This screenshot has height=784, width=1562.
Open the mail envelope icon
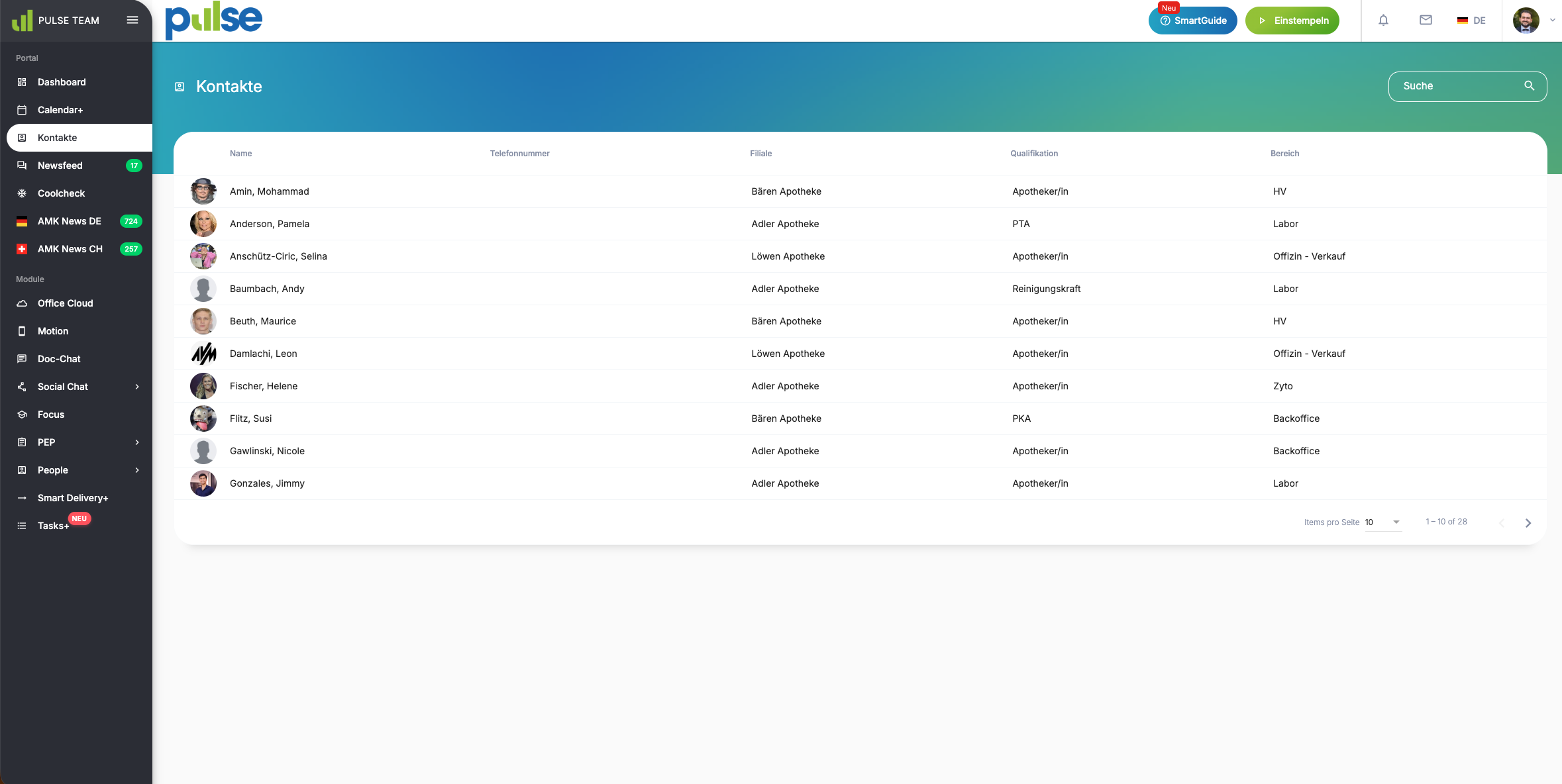tap(1426, 21)
